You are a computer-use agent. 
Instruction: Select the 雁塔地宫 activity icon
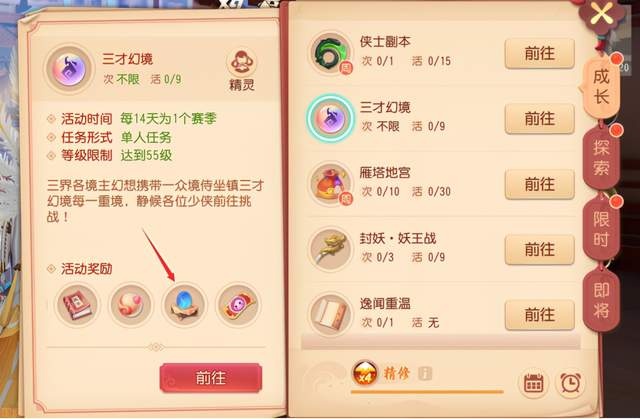point(330,184)
